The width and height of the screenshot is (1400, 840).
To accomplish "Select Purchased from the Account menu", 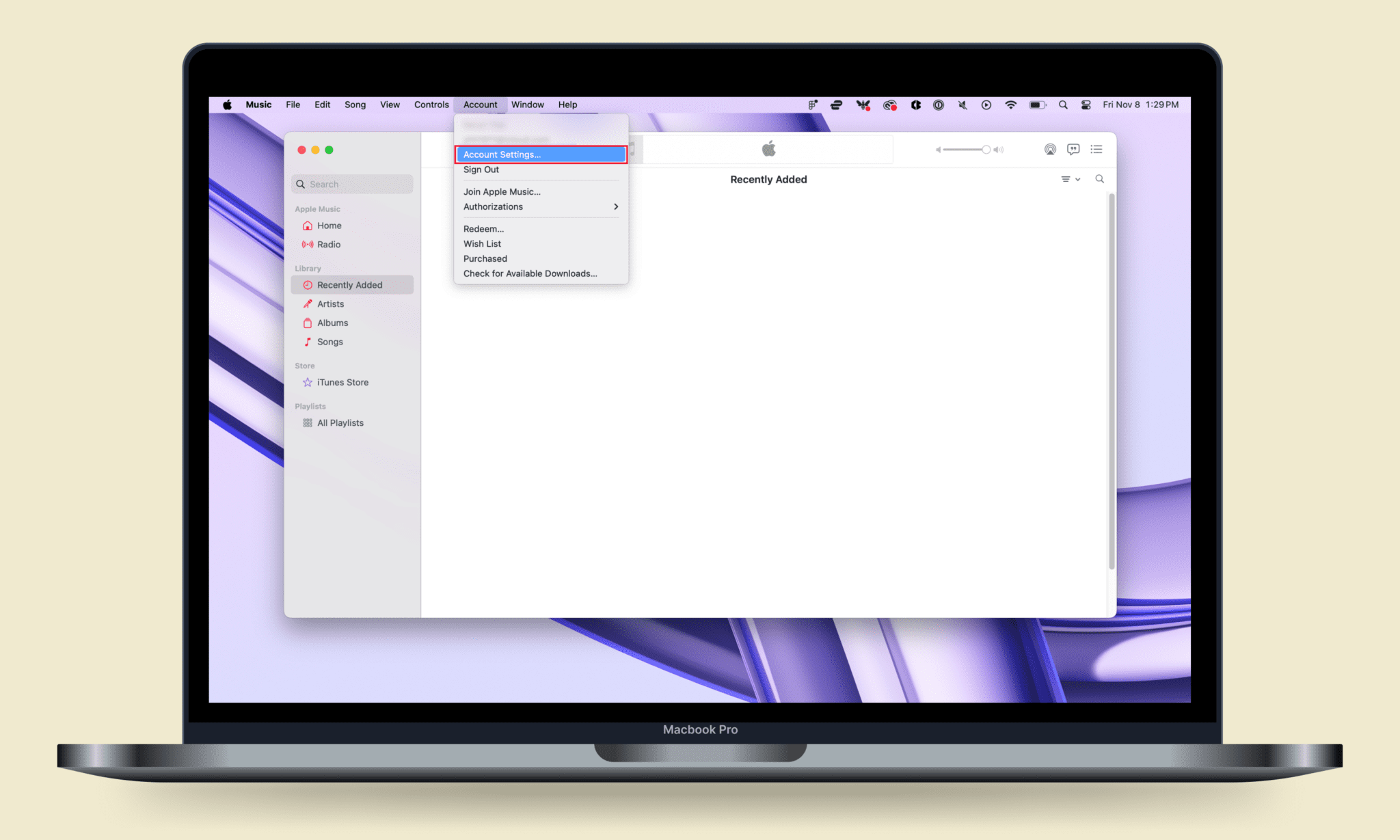I will [x=485, y=258].
